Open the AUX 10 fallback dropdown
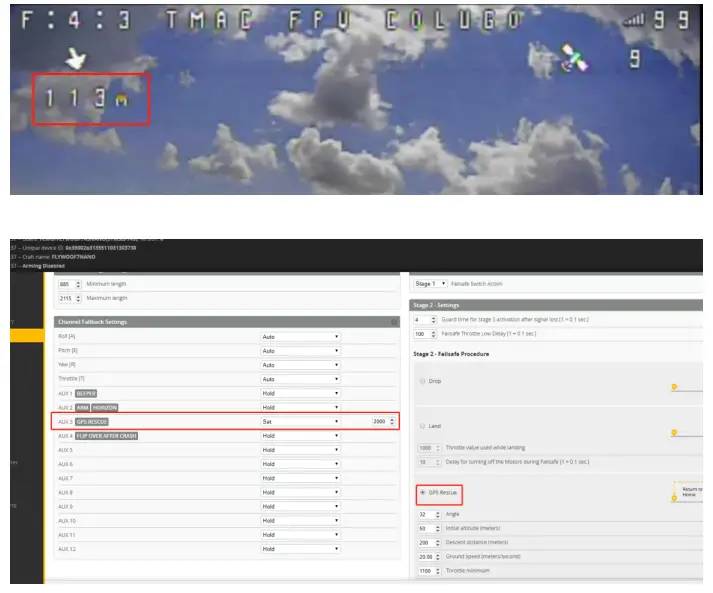 tap(301, 521)
